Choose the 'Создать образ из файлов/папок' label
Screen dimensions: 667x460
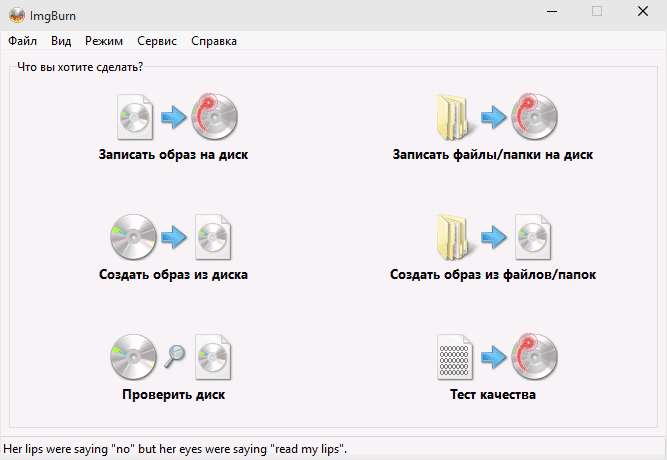click(x=494, y=274)
